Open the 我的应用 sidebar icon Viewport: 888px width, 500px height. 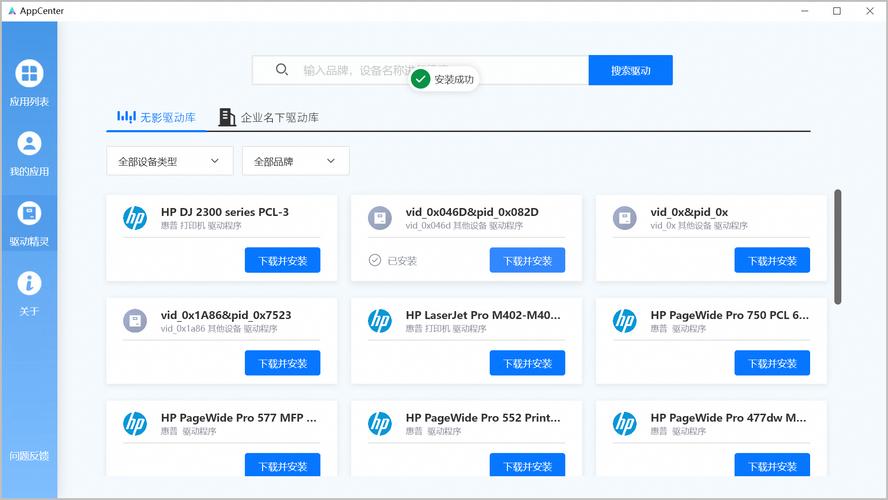[x=29, y=143]
